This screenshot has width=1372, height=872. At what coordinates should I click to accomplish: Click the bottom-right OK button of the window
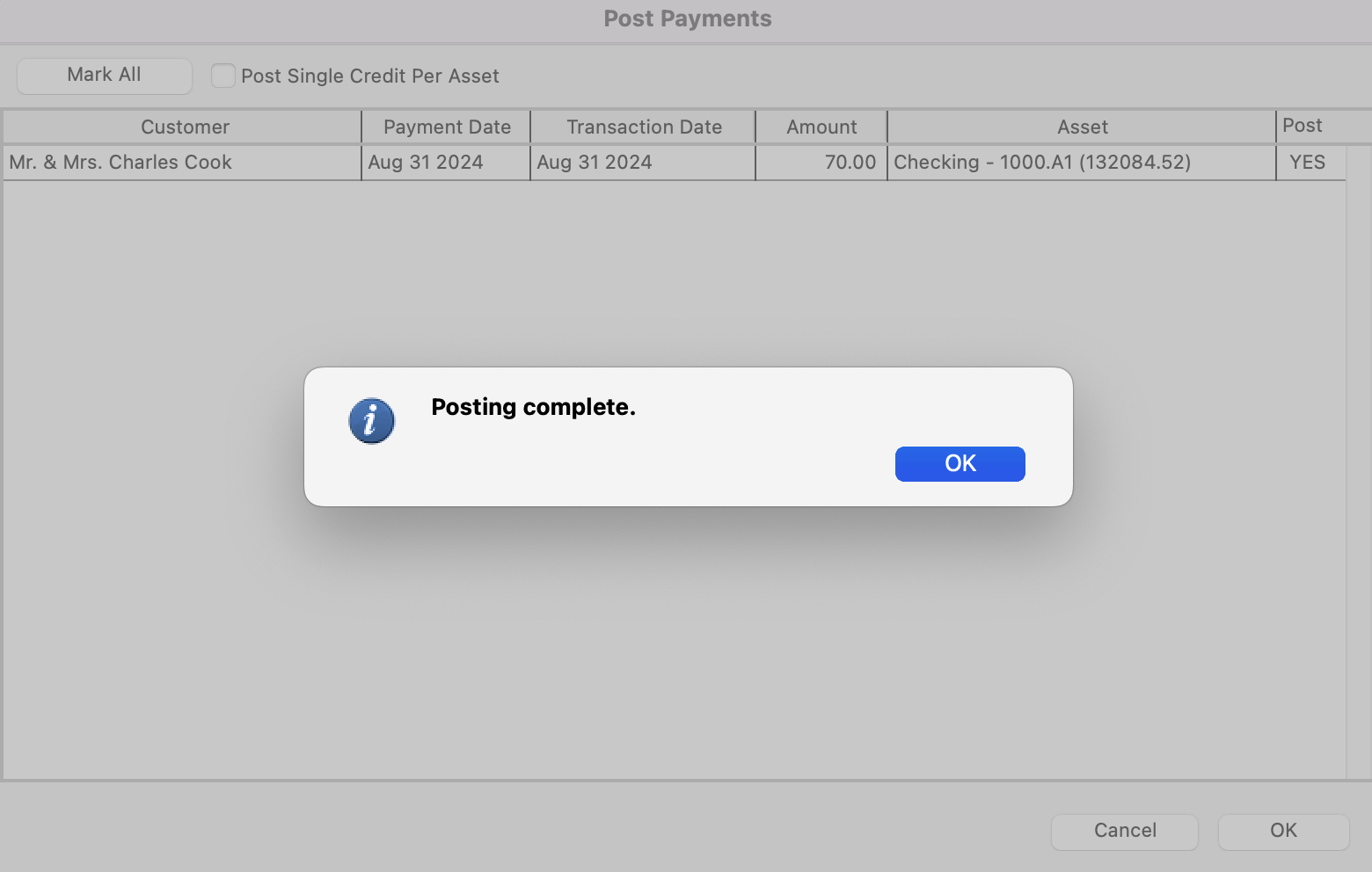click(1283, 831)
